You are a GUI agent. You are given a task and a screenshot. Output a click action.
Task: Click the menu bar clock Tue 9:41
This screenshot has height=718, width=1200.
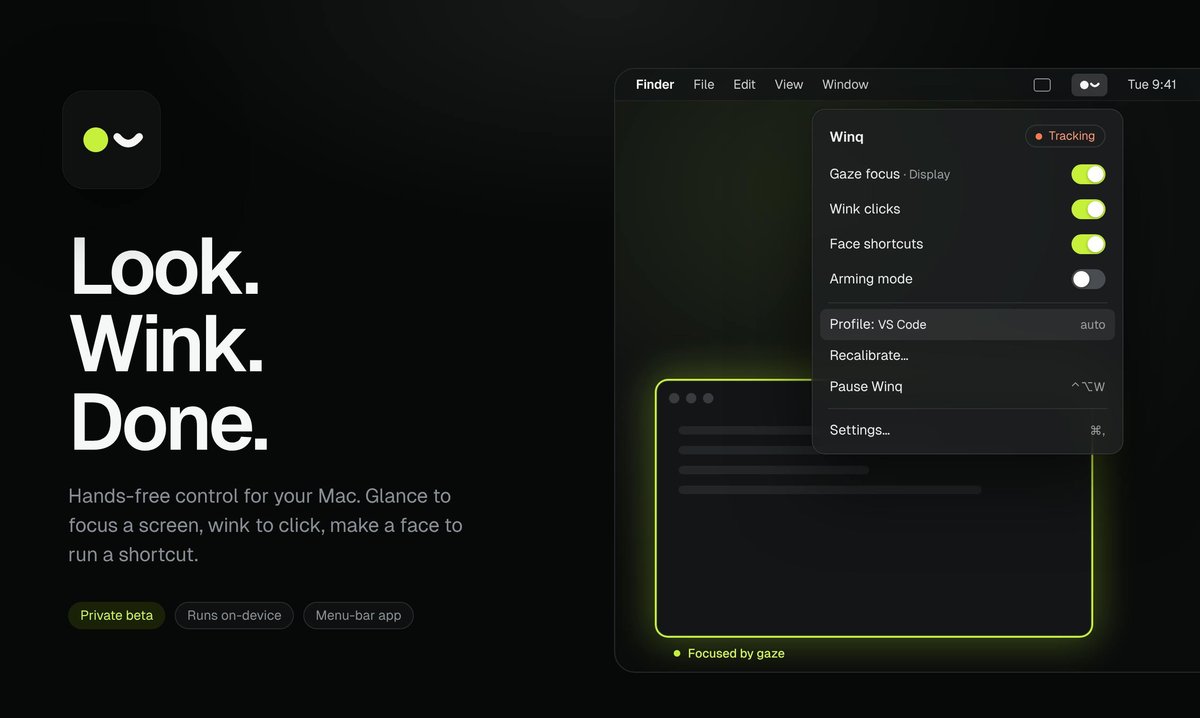(x=1152, y=85)
